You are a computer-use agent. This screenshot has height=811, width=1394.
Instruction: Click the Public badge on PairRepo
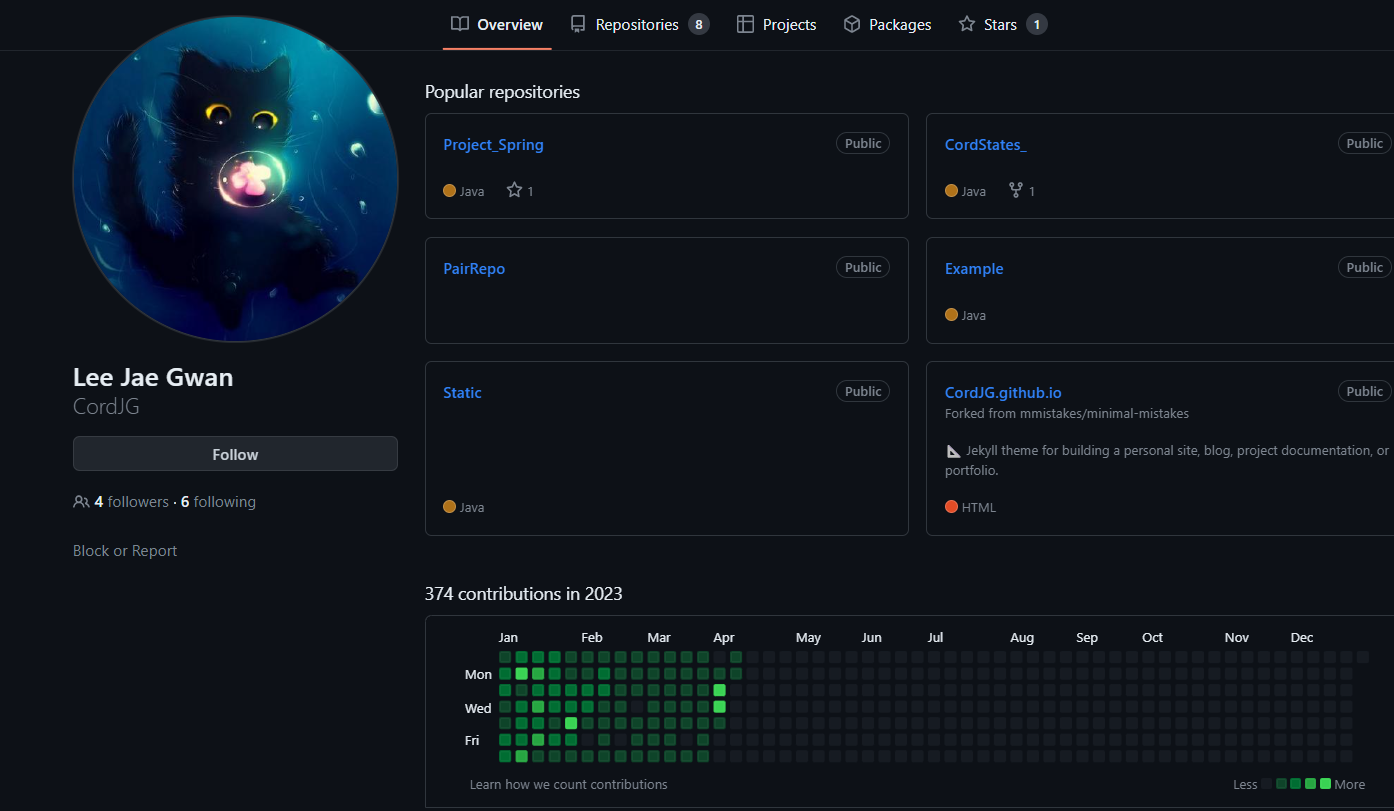pyautogui.click(x=863, y=268)
